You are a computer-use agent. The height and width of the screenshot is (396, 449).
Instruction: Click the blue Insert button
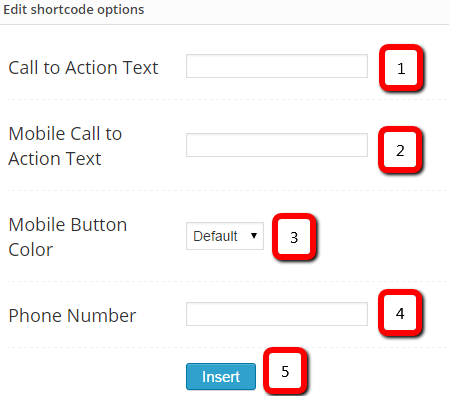click(x=221, y=377)
